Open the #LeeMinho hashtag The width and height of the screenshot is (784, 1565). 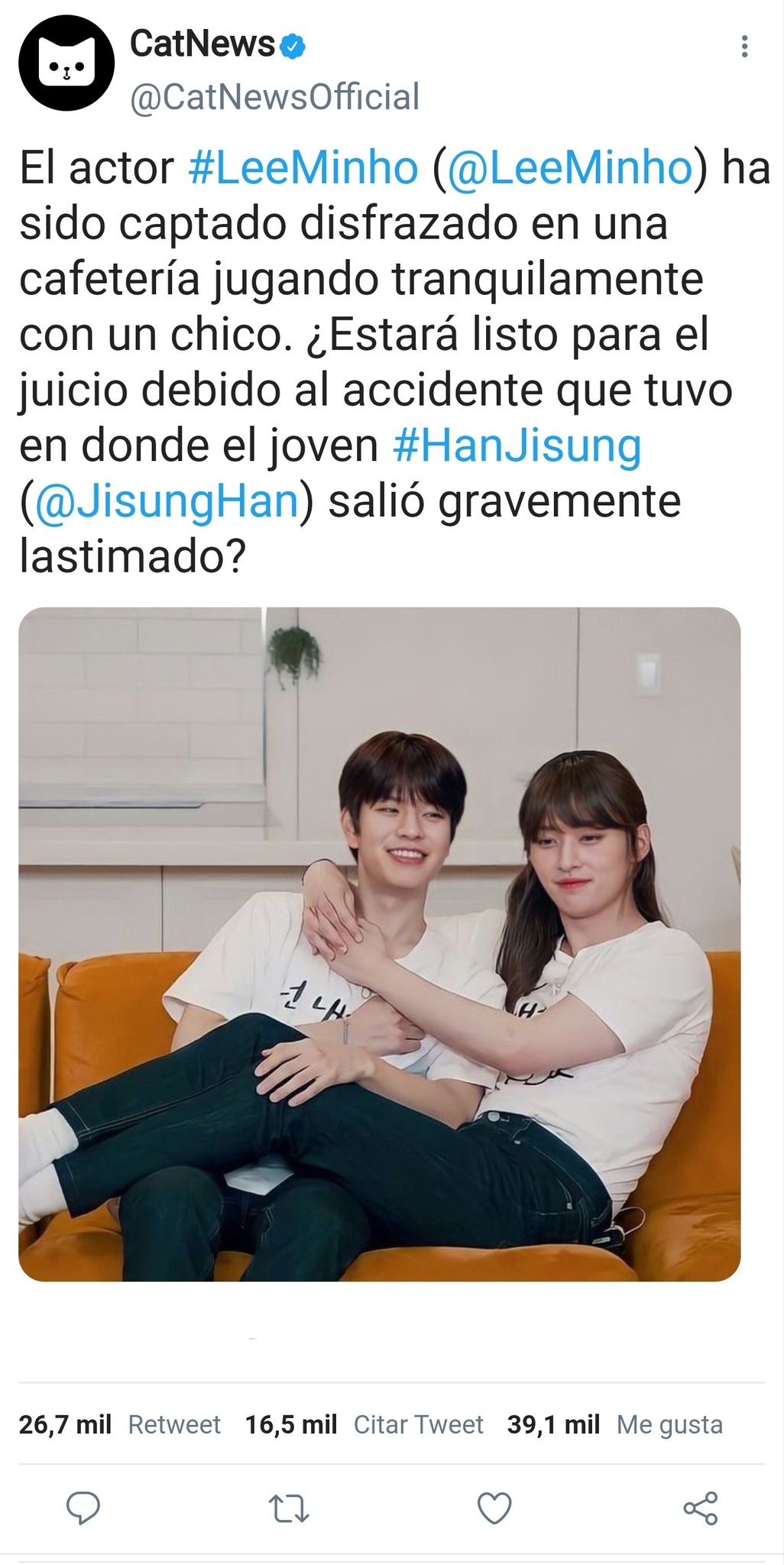303,168
